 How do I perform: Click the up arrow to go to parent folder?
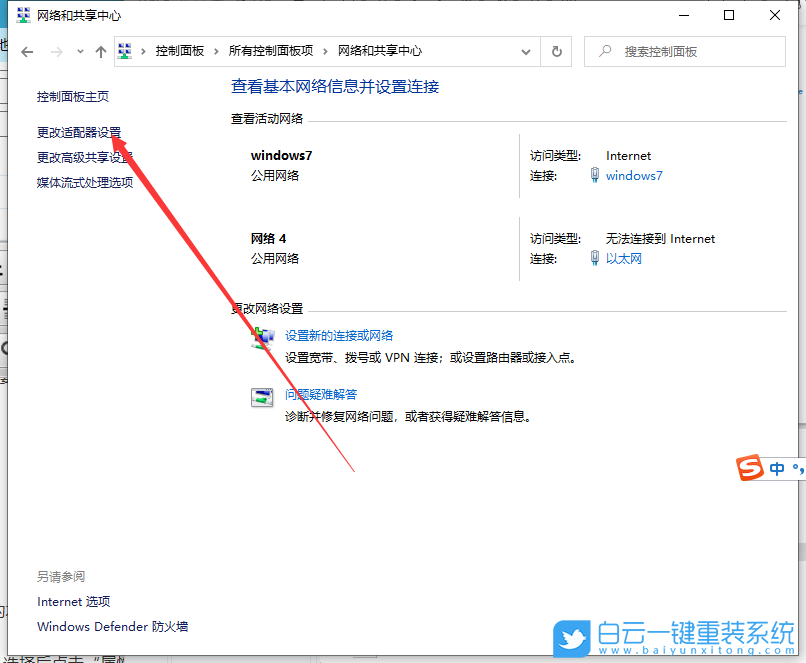(x=101, y=51)
